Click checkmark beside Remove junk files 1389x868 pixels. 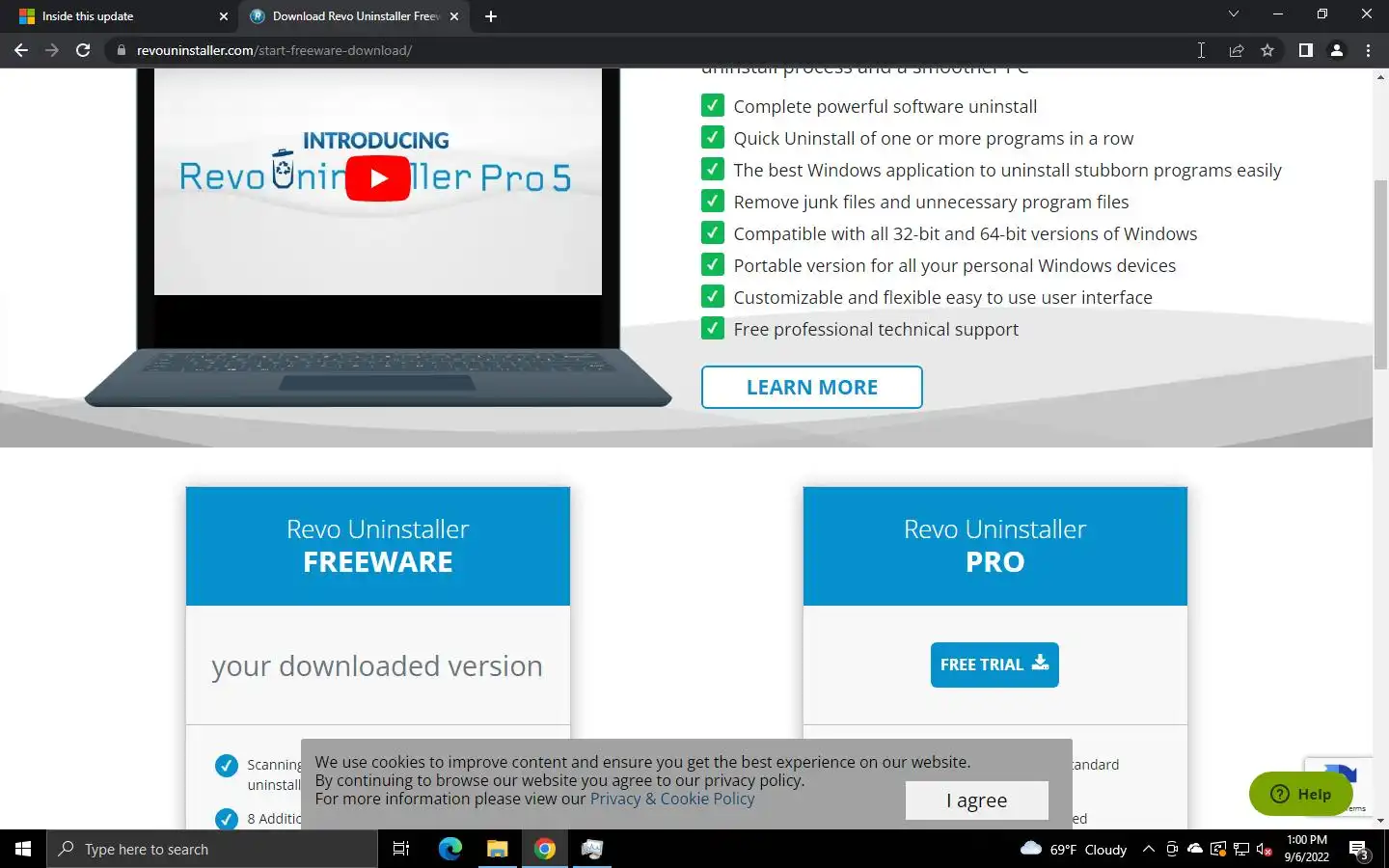712,201
